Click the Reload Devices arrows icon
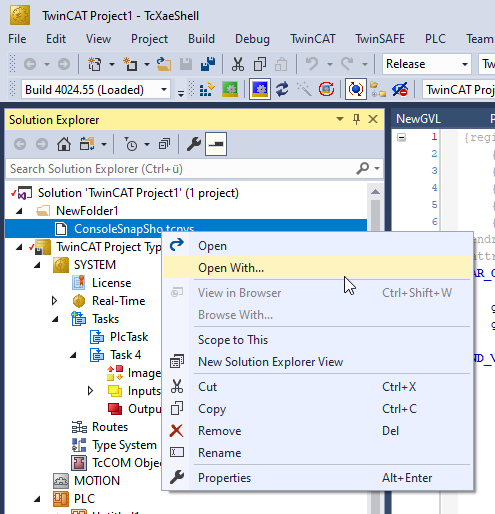The width and height of the screenshot is (495, 514). (x=282, y=89)
